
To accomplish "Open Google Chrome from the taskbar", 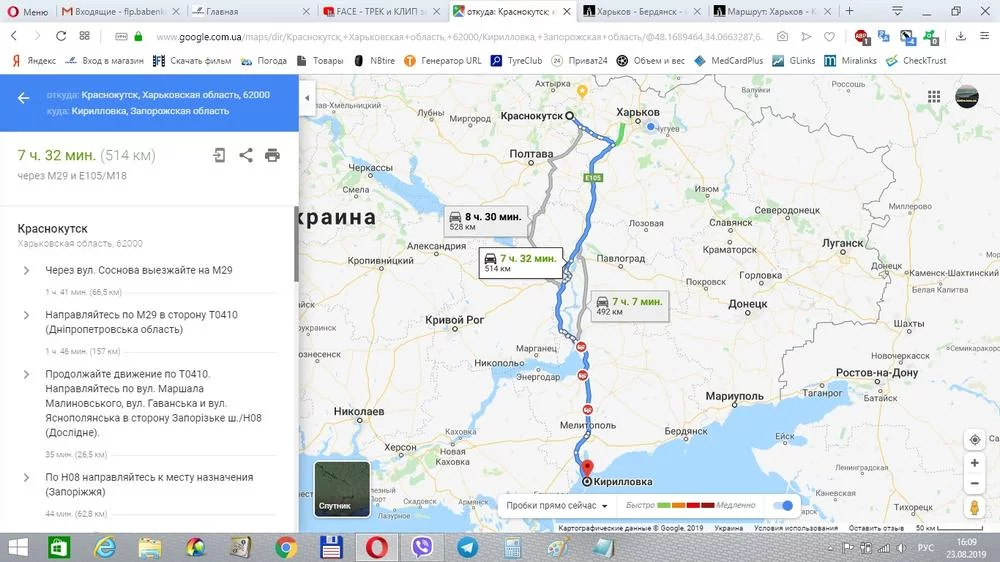I will pos(286,547).
